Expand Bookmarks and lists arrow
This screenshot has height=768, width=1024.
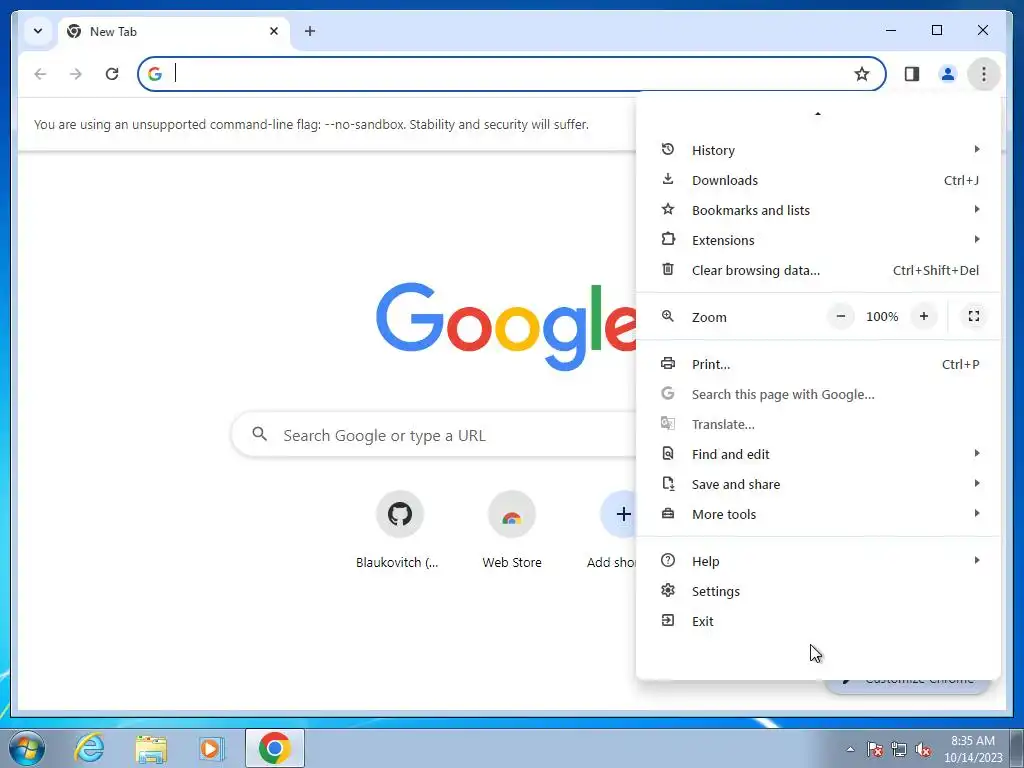(977, 210)
